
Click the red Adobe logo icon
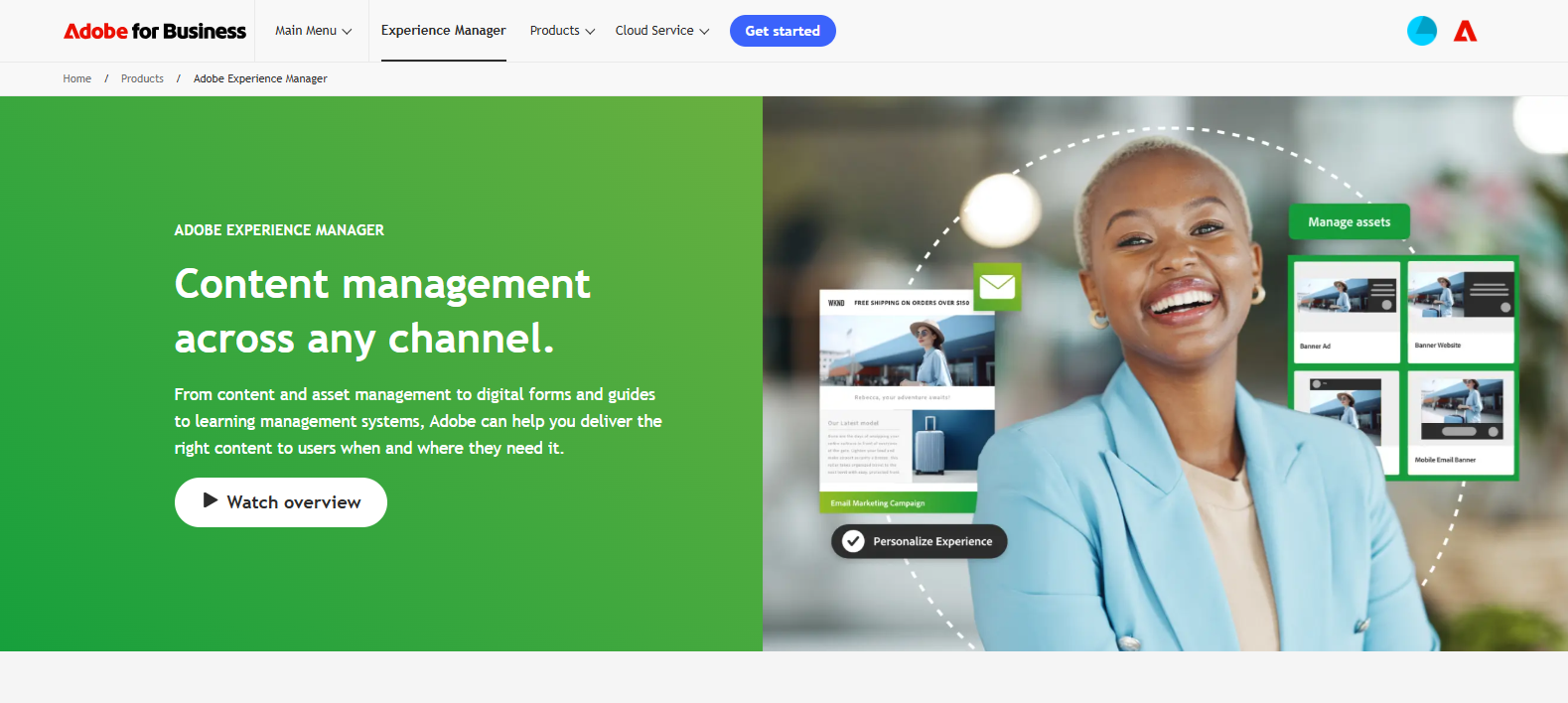(1466, 32)
